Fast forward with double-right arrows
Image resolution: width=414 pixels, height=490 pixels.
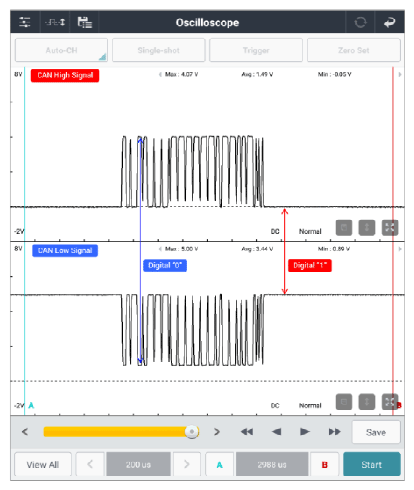coord(334,432)
